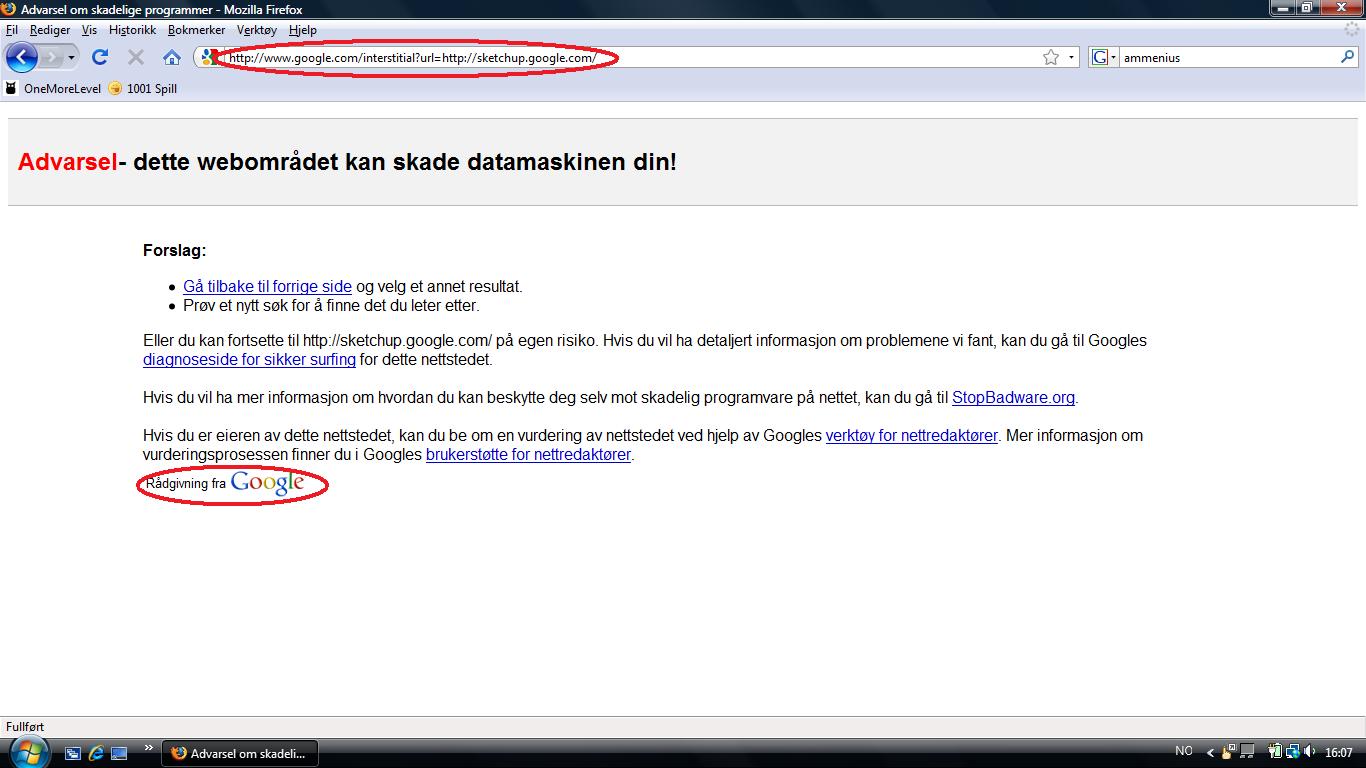Launch Internet Explorer from quick launch
Screen dimensions: 1366x768
96,753
